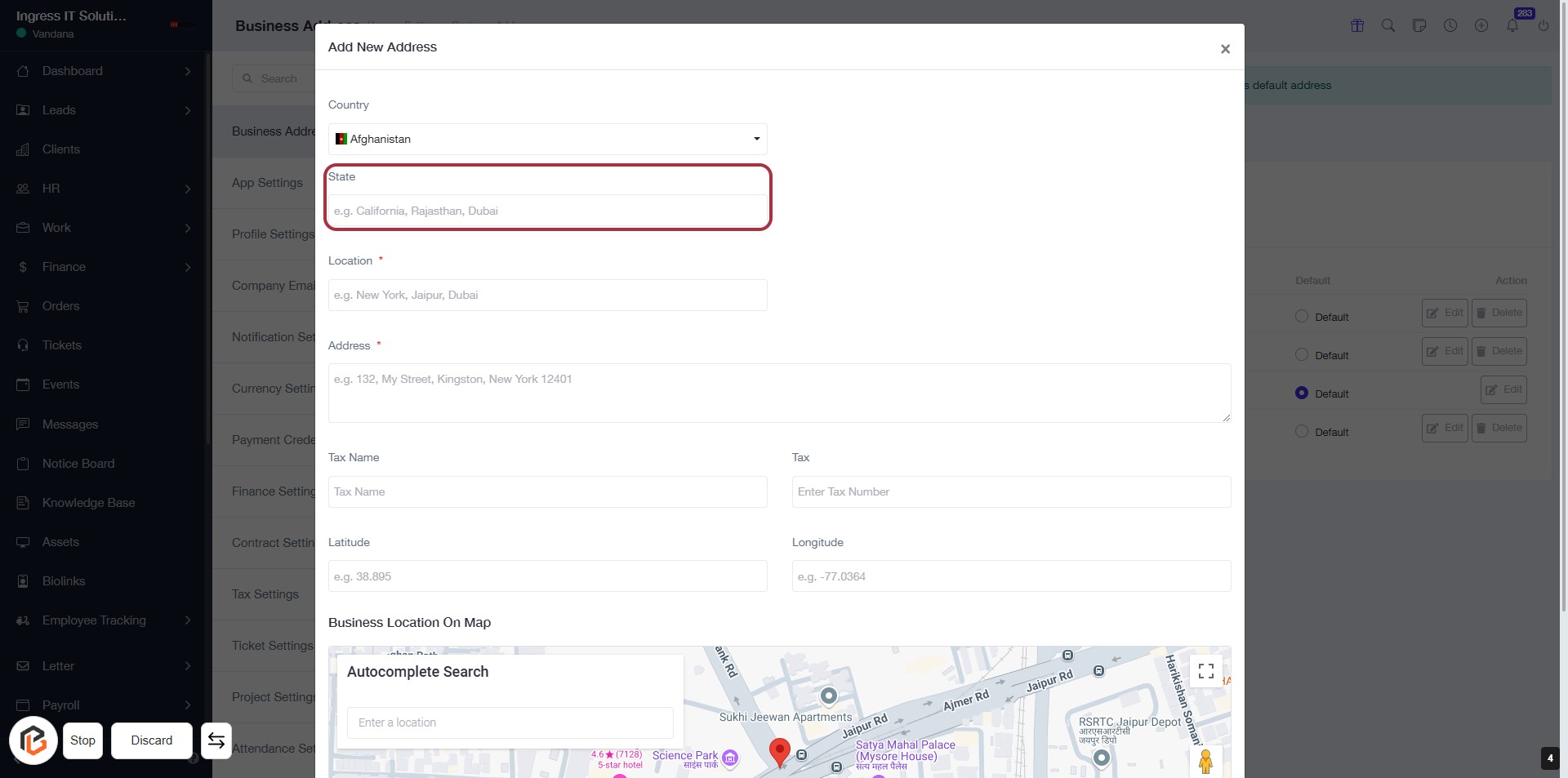
Task: Click the swap arrows recorder button
Action: pyautogui.click(x=216, y=740)
